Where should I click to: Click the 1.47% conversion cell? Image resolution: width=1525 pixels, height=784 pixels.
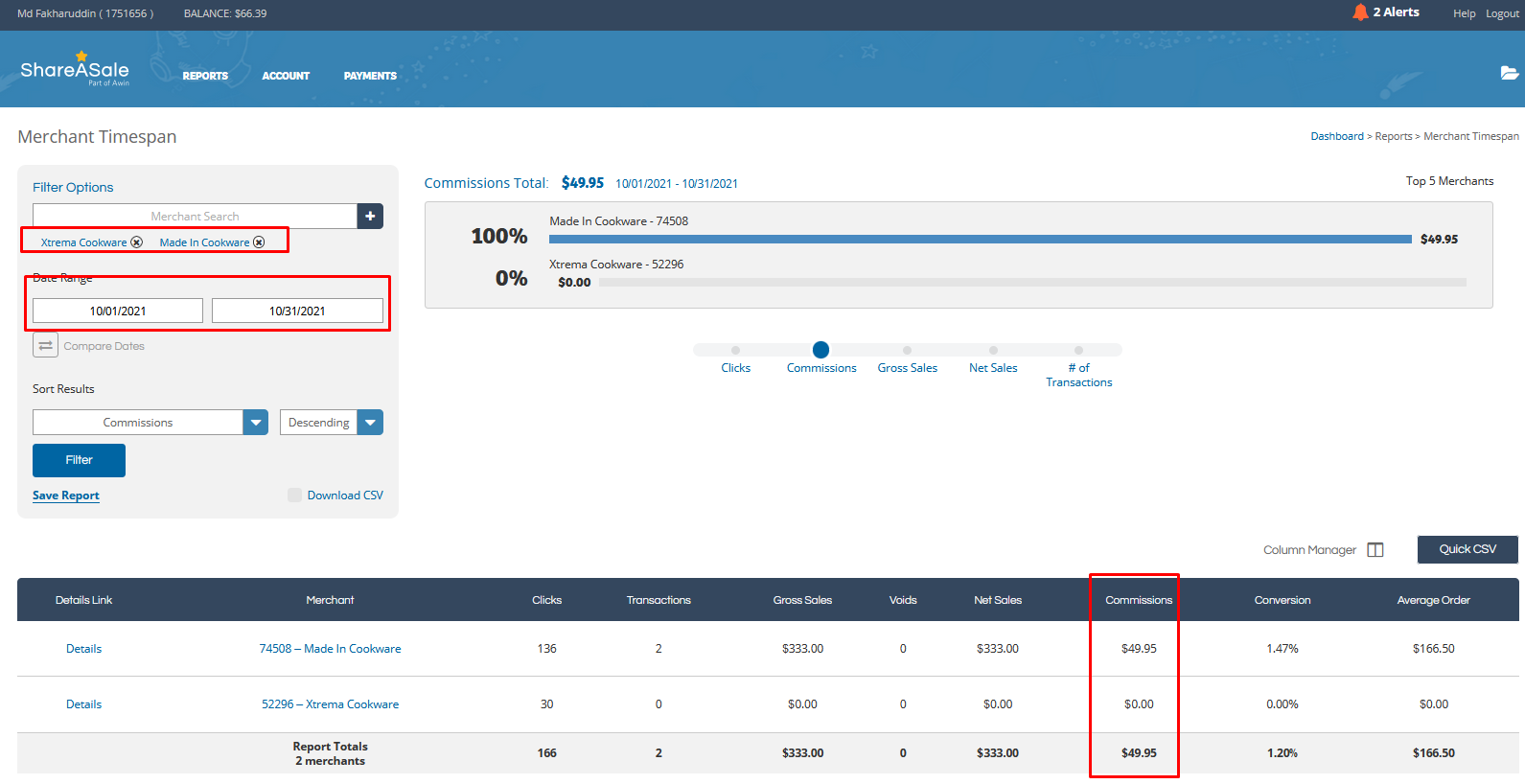[1282, 649]
